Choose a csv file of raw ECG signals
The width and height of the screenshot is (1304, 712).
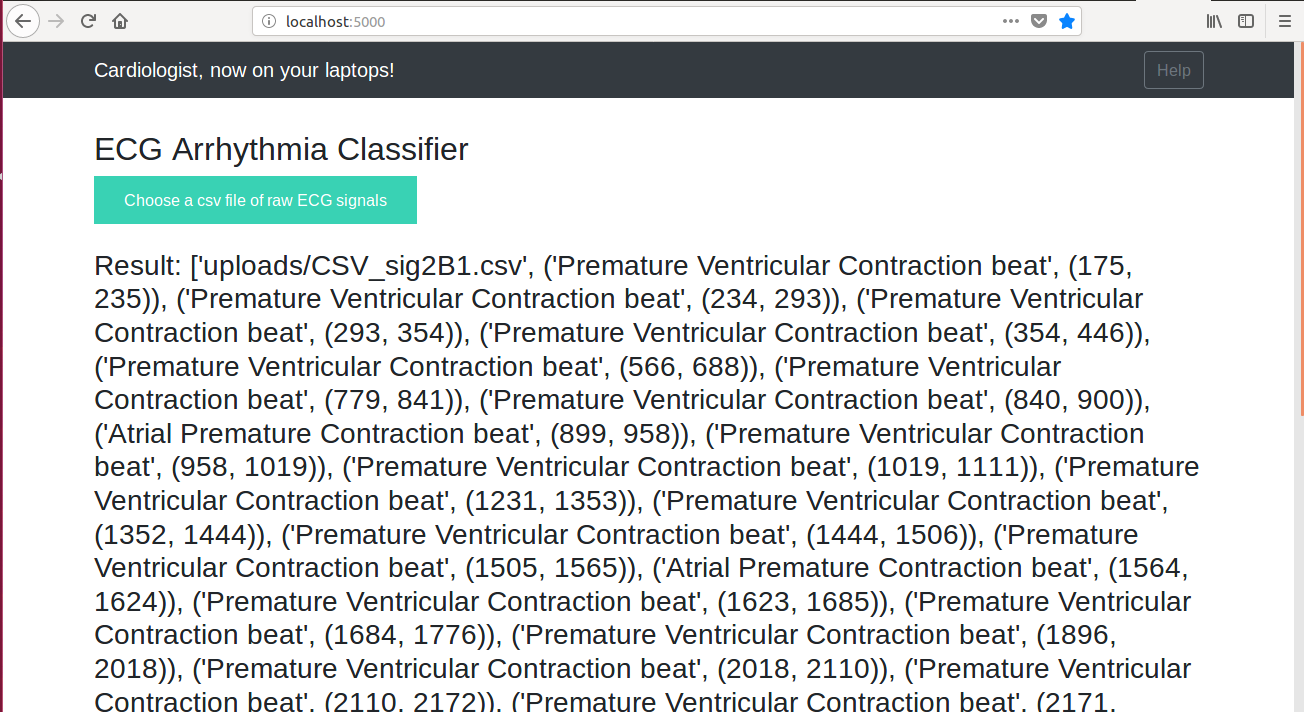[255, 200]
